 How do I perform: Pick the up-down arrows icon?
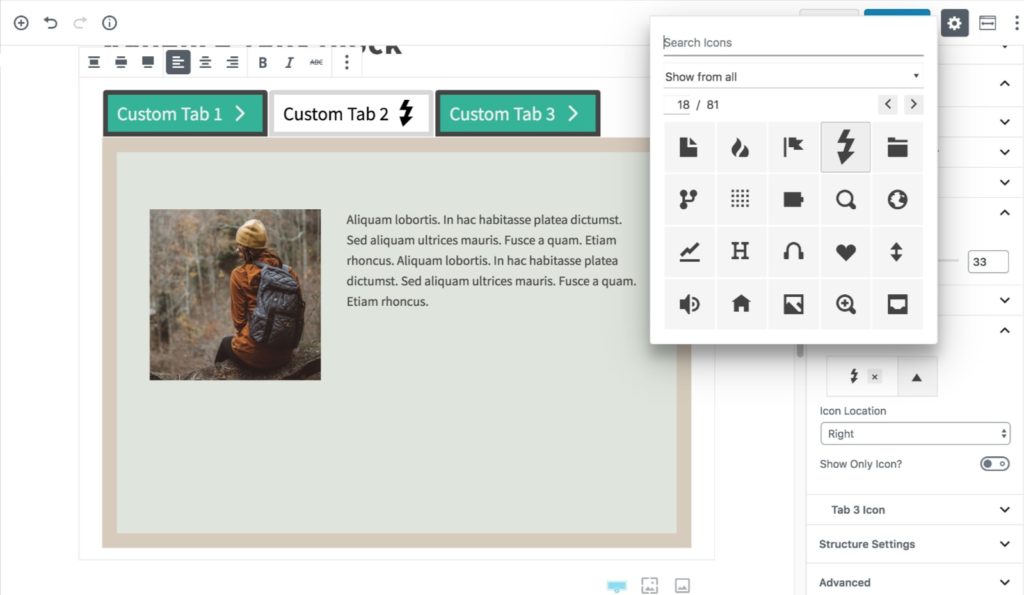coord(897,251)
